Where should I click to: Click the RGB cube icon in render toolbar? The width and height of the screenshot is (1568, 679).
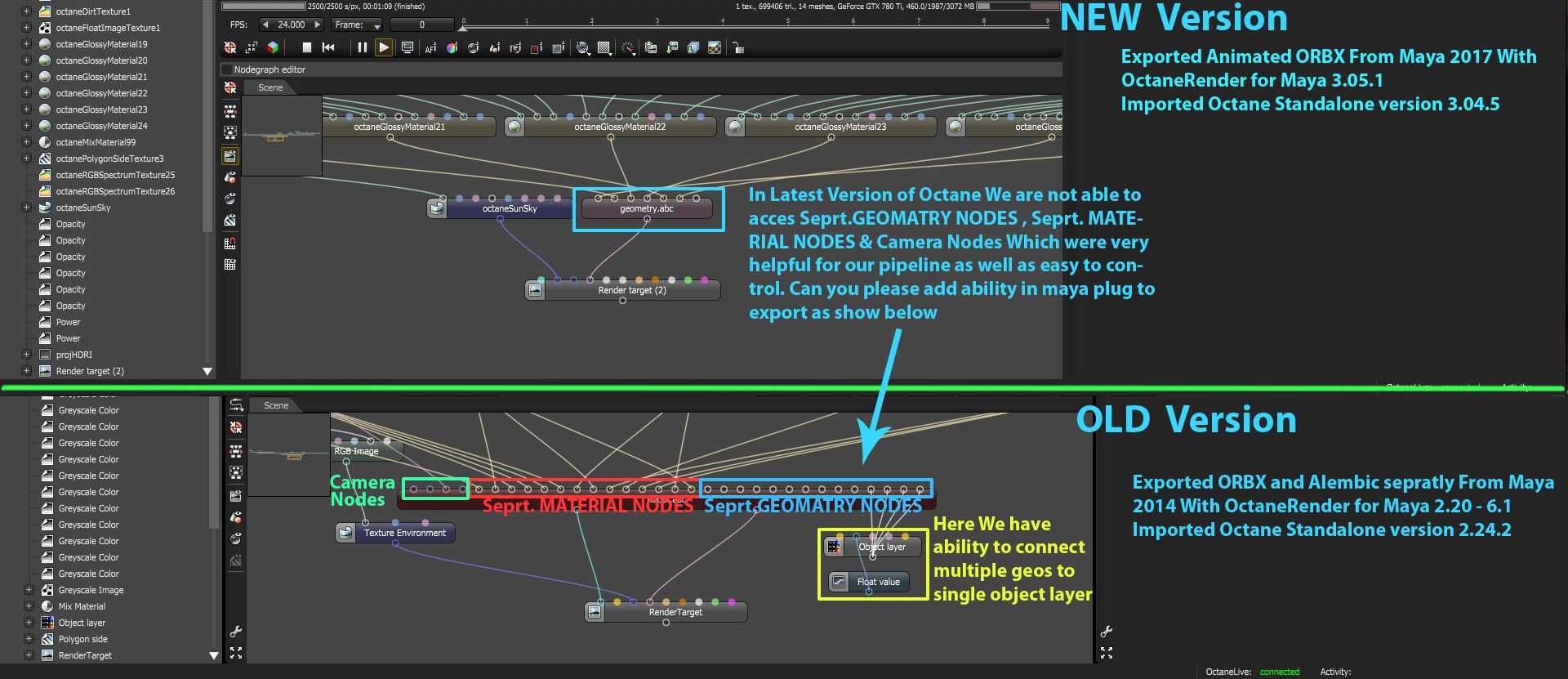tap(273, 47)
